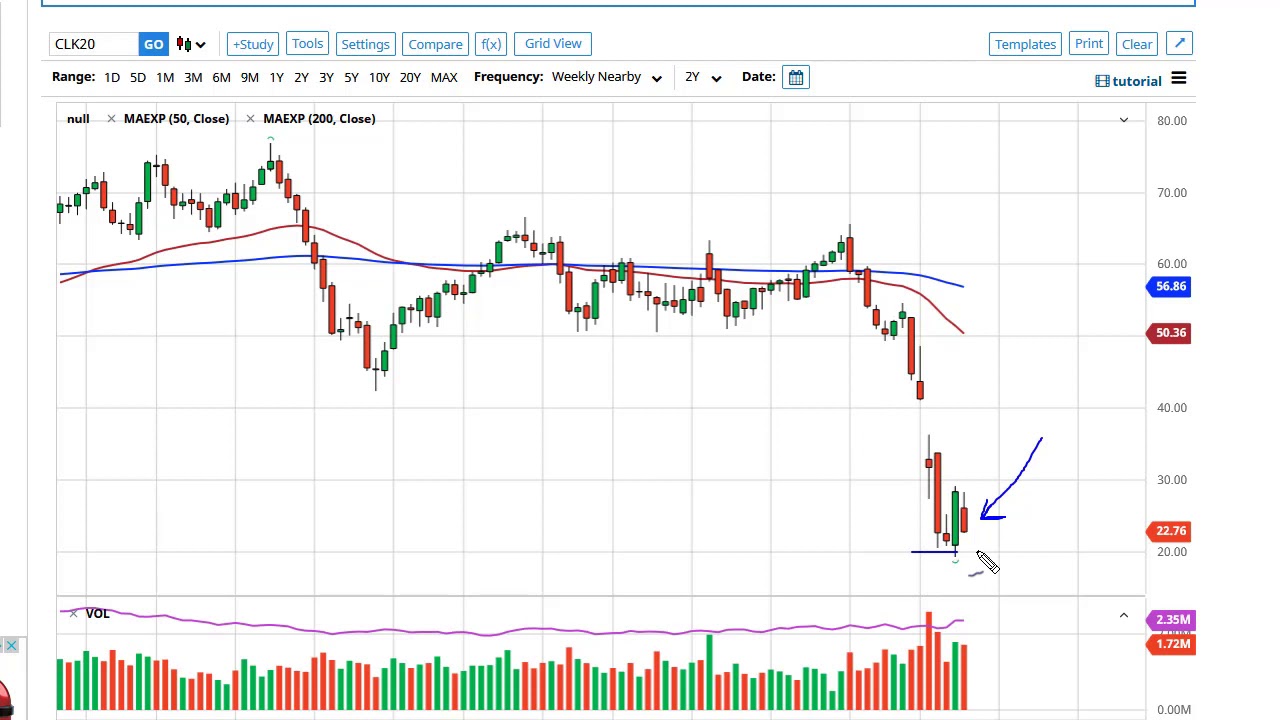Click the red 50.36 moving average label
The image size is (1280, 720).
tap(1168, 333)
